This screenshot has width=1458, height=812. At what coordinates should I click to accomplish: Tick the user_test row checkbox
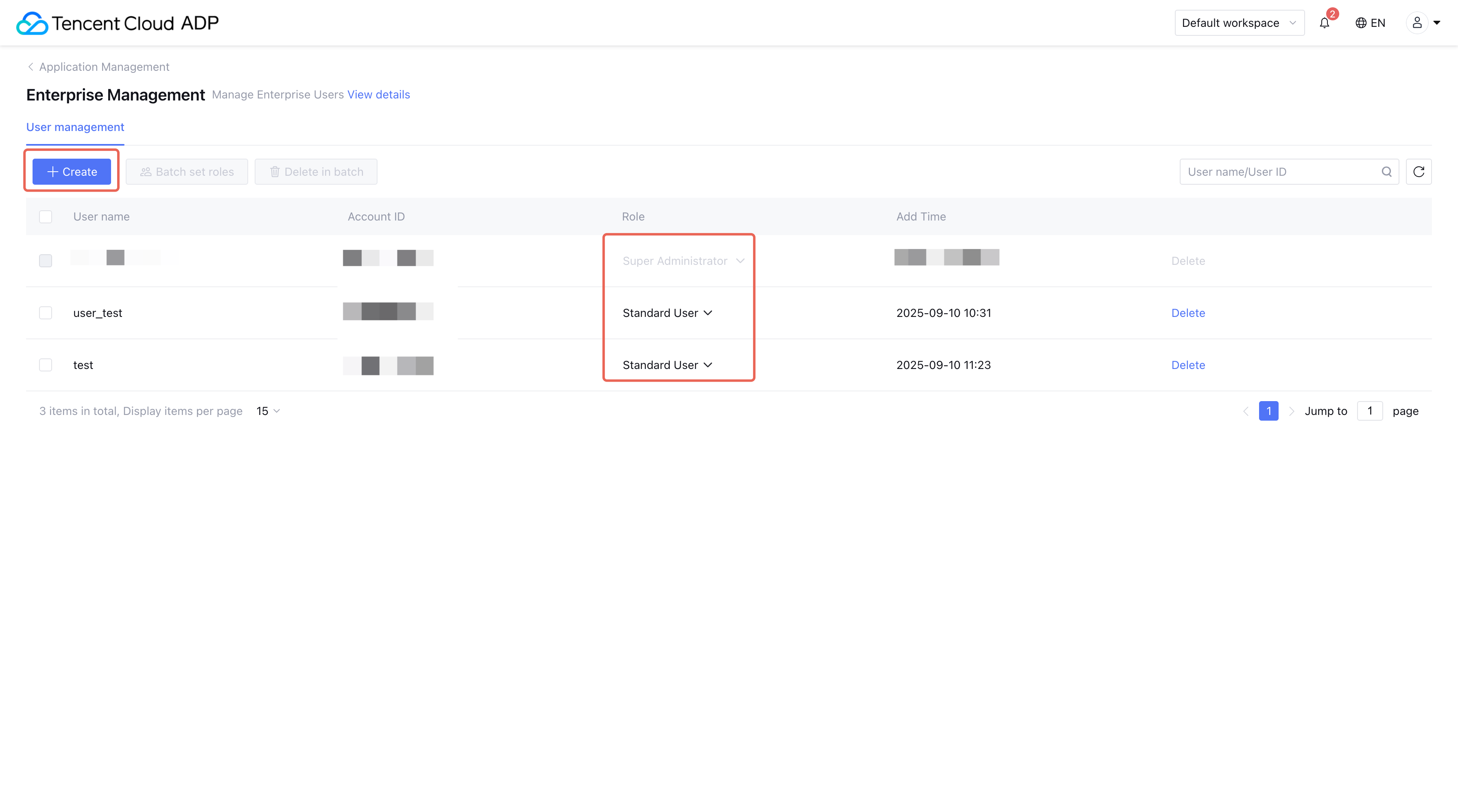click(45, 313)
